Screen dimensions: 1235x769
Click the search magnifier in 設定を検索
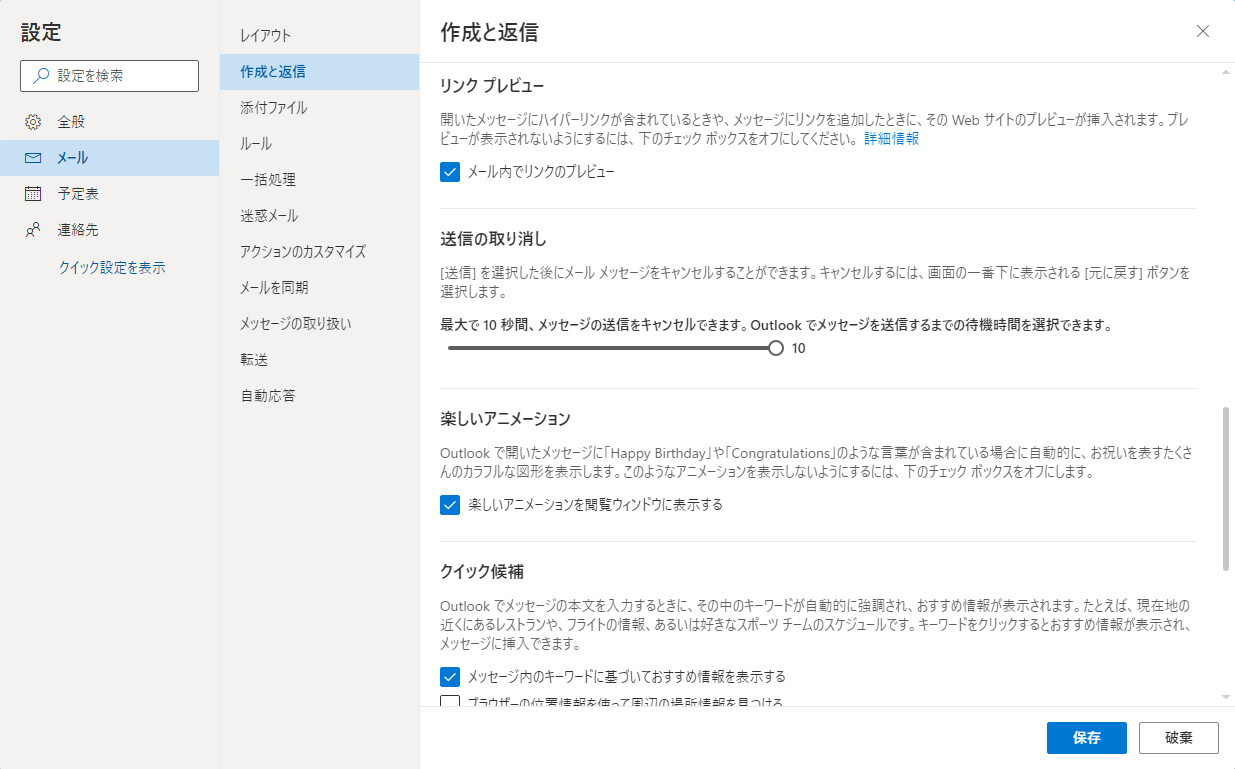coord(38,75)
